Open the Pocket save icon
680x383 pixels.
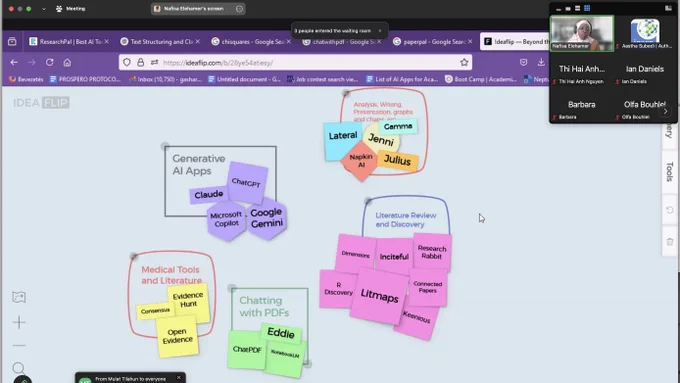coord(523,62)
